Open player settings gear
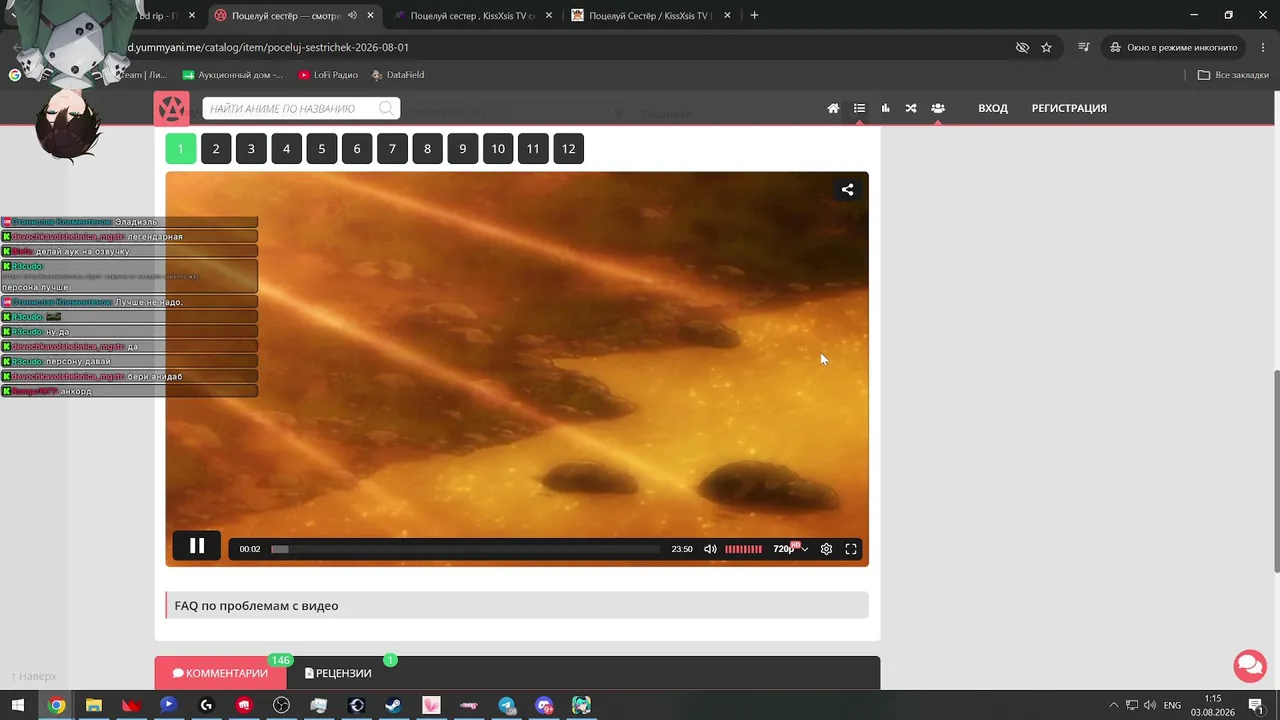The height and width of the screenshot is (720, 1280). tap(826, 549)
